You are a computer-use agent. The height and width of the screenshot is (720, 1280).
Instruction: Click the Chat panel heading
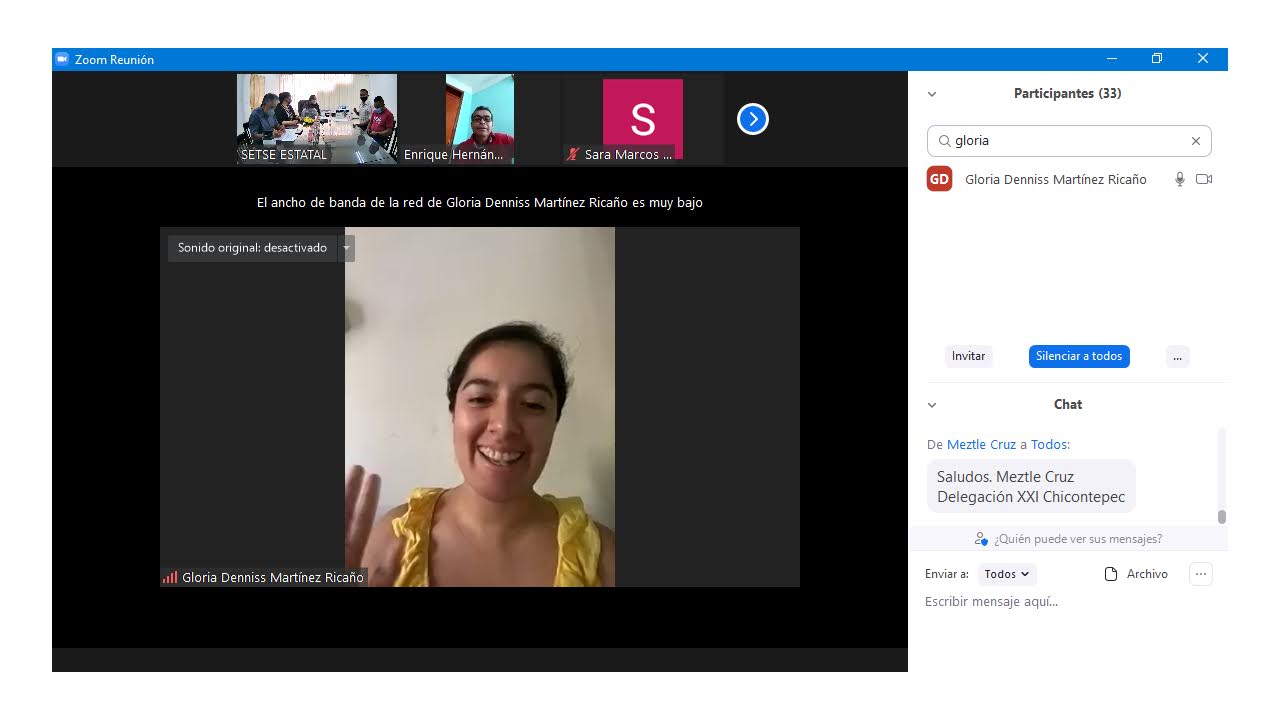[1068, 404]
